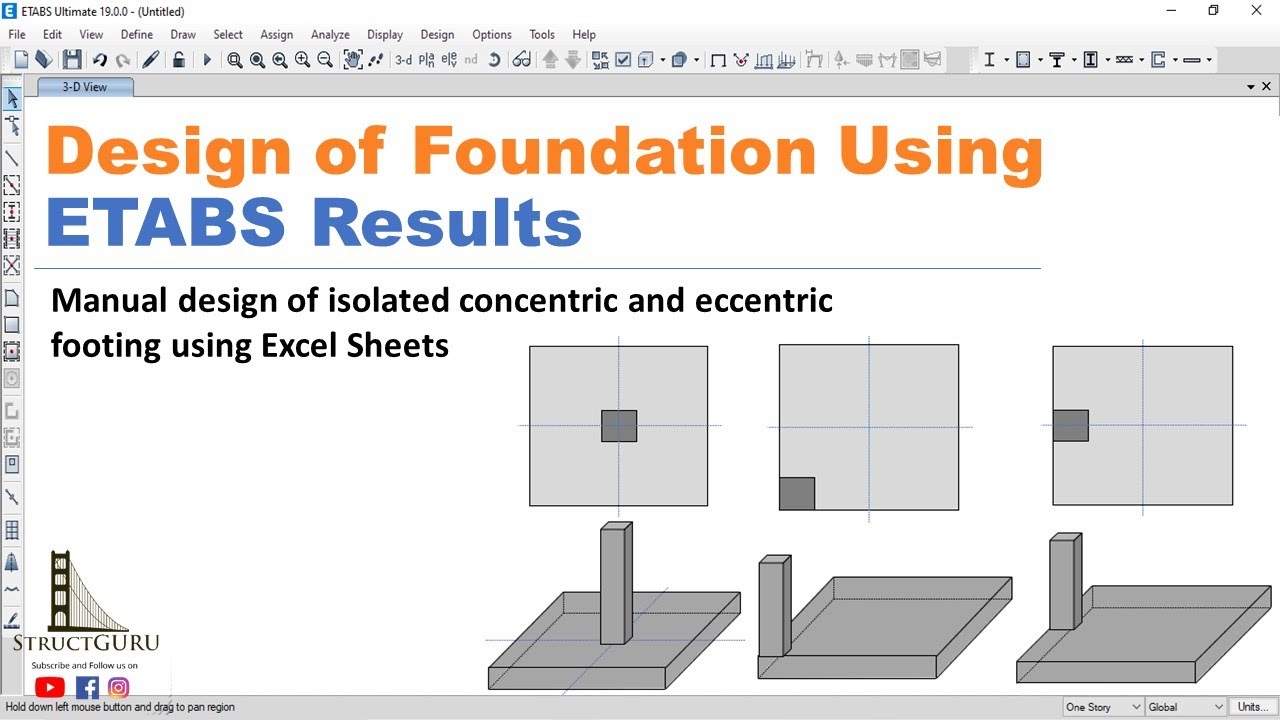This screenshot has width=1280, height=720.
Task: Click the Rotate 3D View icon
Action: coord(494,60)
